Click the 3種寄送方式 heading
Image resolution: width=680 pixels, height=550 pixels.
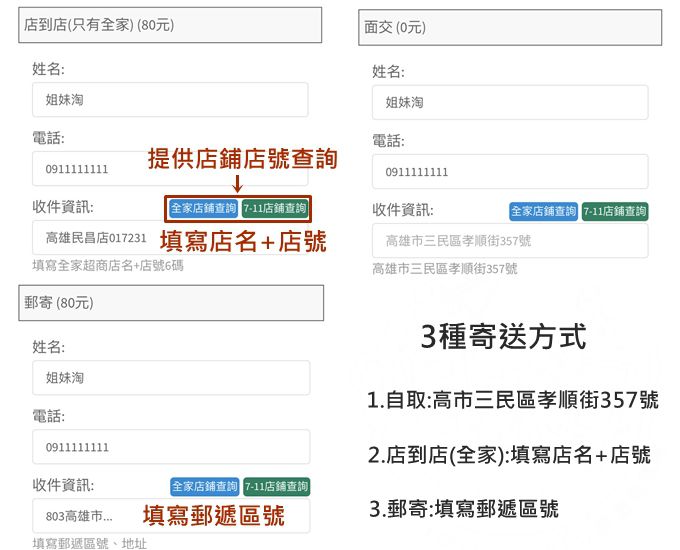tap(503, 336)
